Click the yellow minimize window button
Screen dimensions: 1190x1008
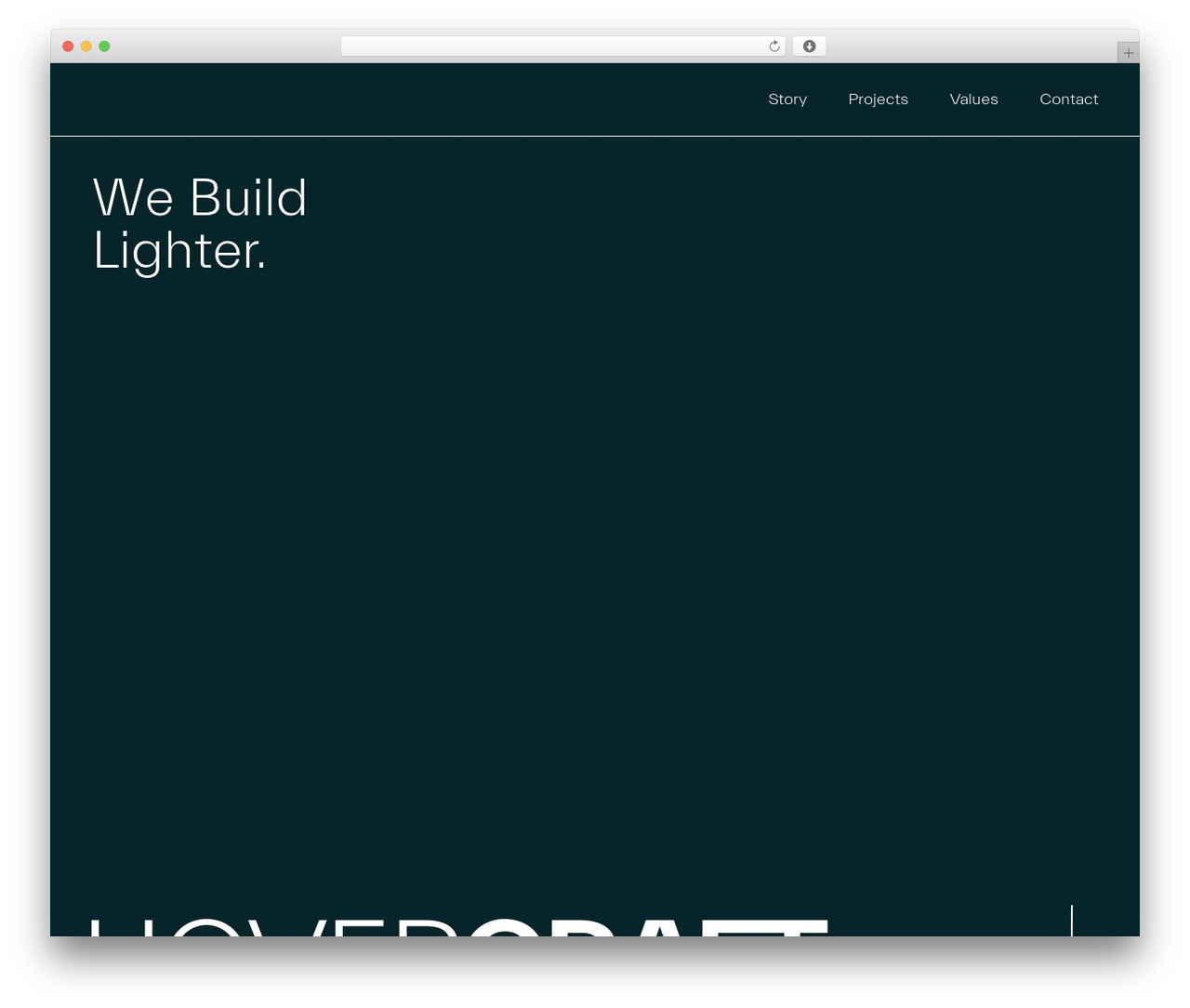tap(86, 46)
